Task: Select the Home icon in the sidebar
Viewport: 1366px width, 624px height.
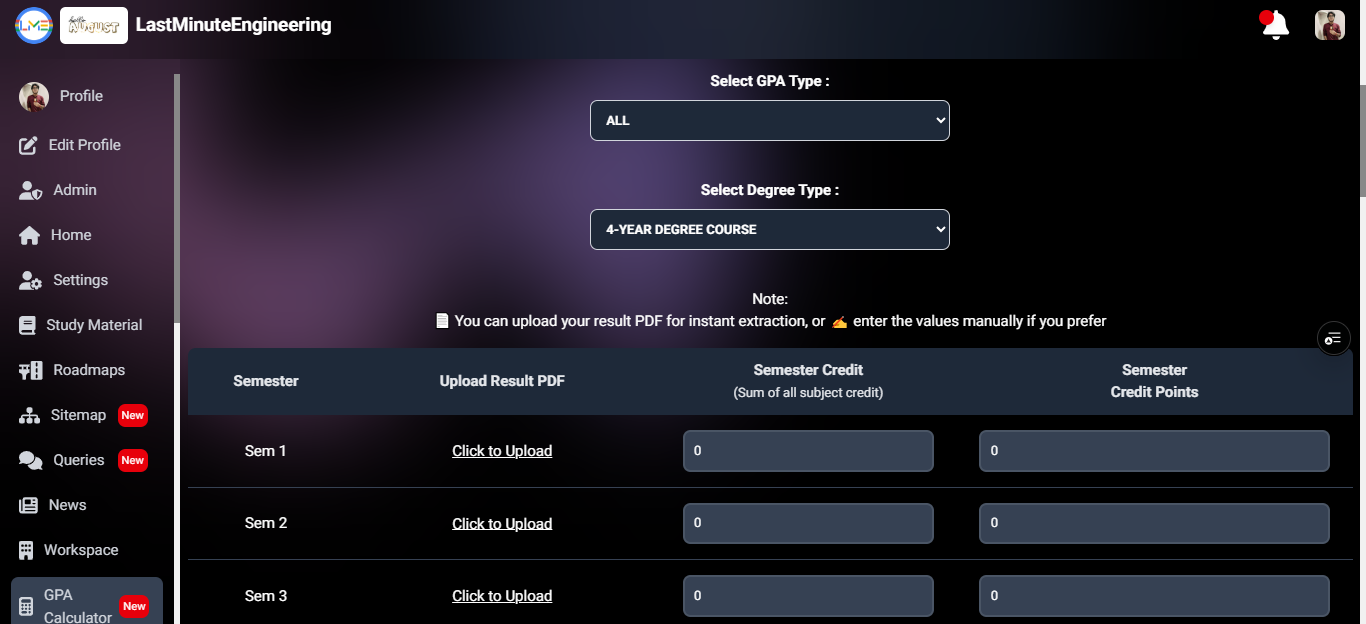Action: pyautogui.click(x=70, y=234)
